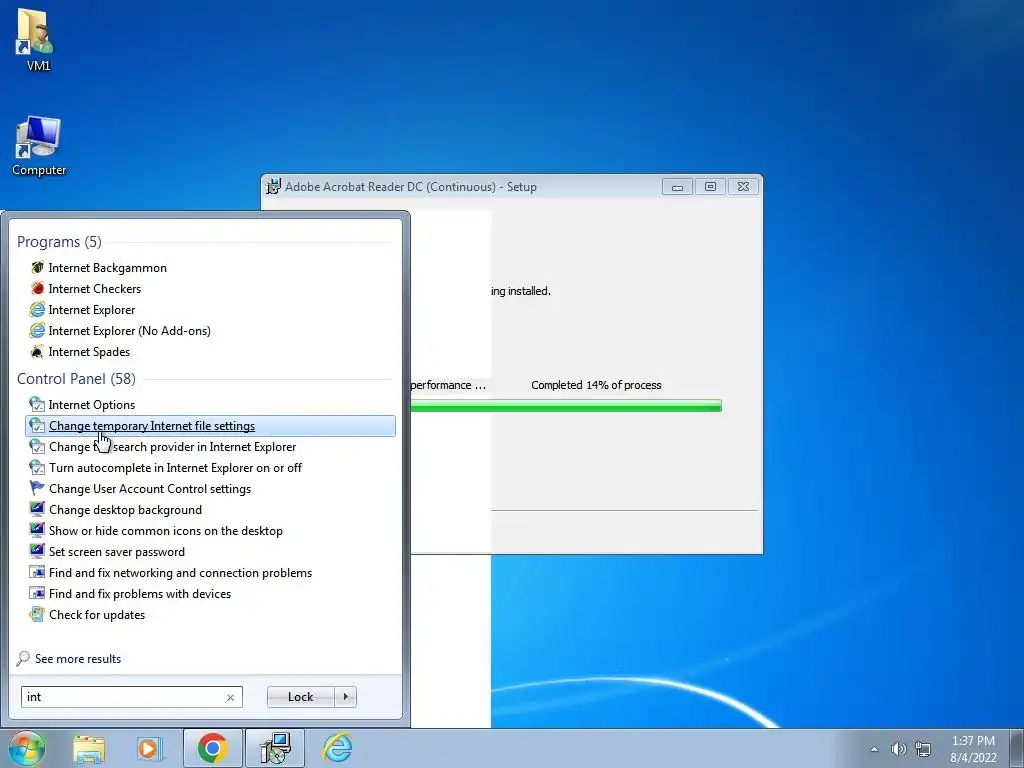This screenshot has width=1024, height=768.
Task: Select Change temporary Internet file settings
Action: (x=210, y=426)
